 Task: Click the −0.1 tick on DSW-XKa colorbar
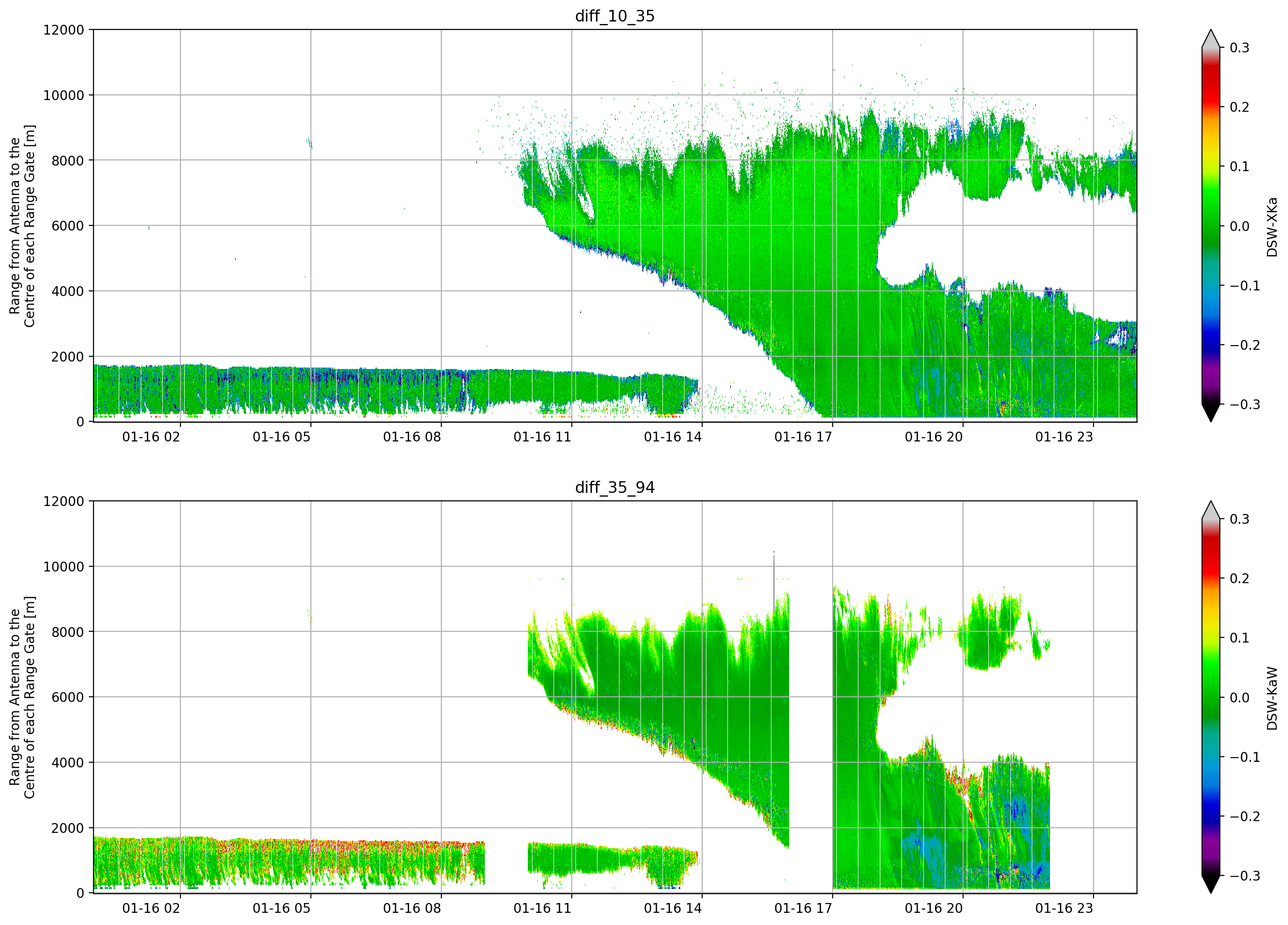click(x=1245, y=286)
